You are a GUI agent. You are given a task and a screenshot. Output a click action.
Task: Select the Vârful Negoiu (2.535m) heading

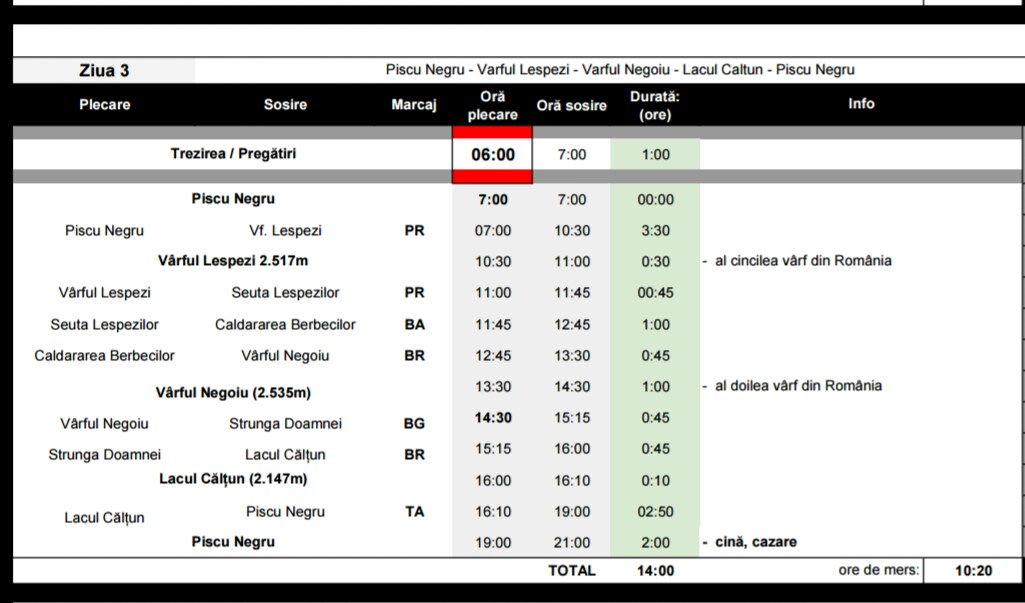coord(233,392)
